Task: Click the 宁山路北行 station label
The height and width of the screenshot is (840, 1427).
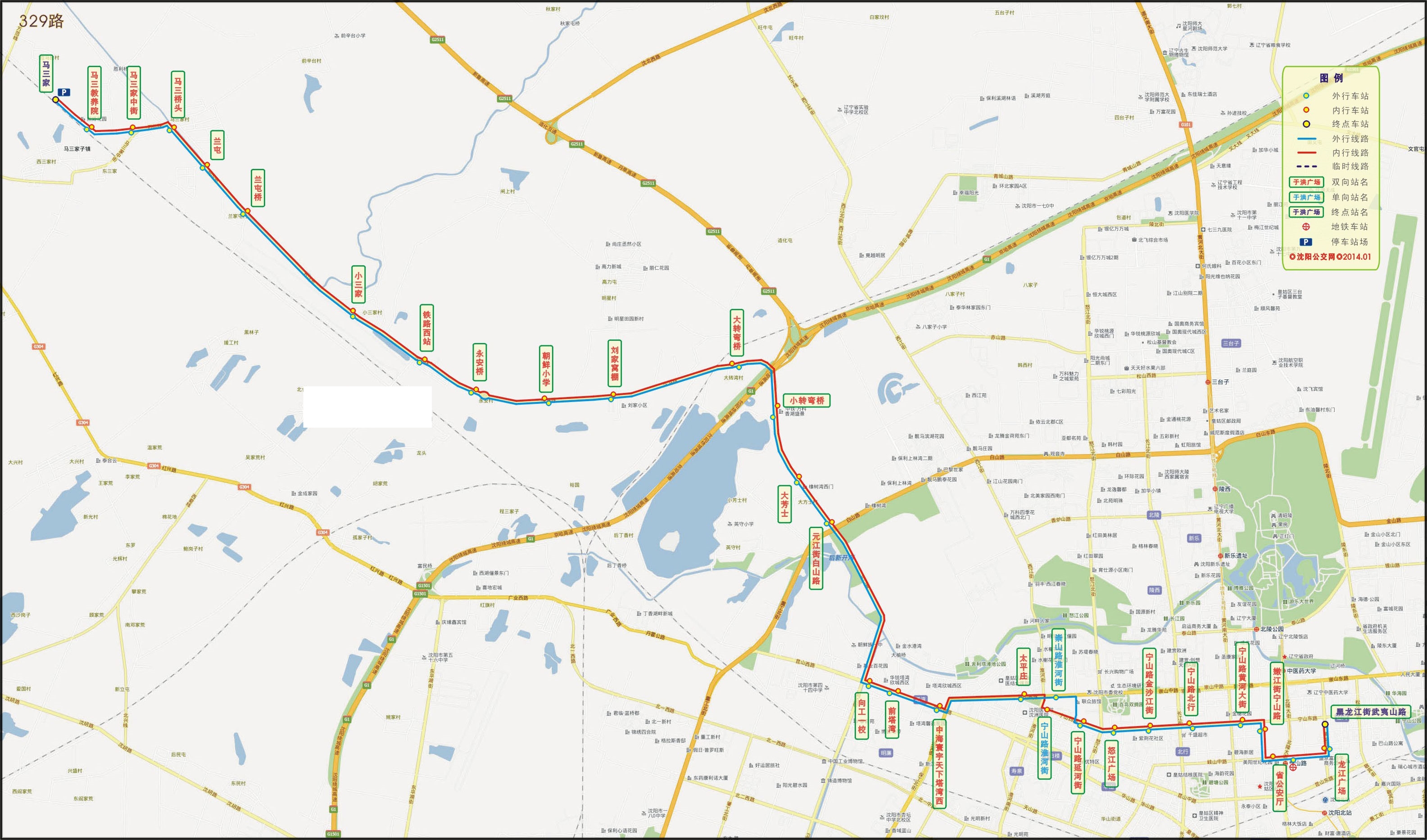Action: (1191, 688)
